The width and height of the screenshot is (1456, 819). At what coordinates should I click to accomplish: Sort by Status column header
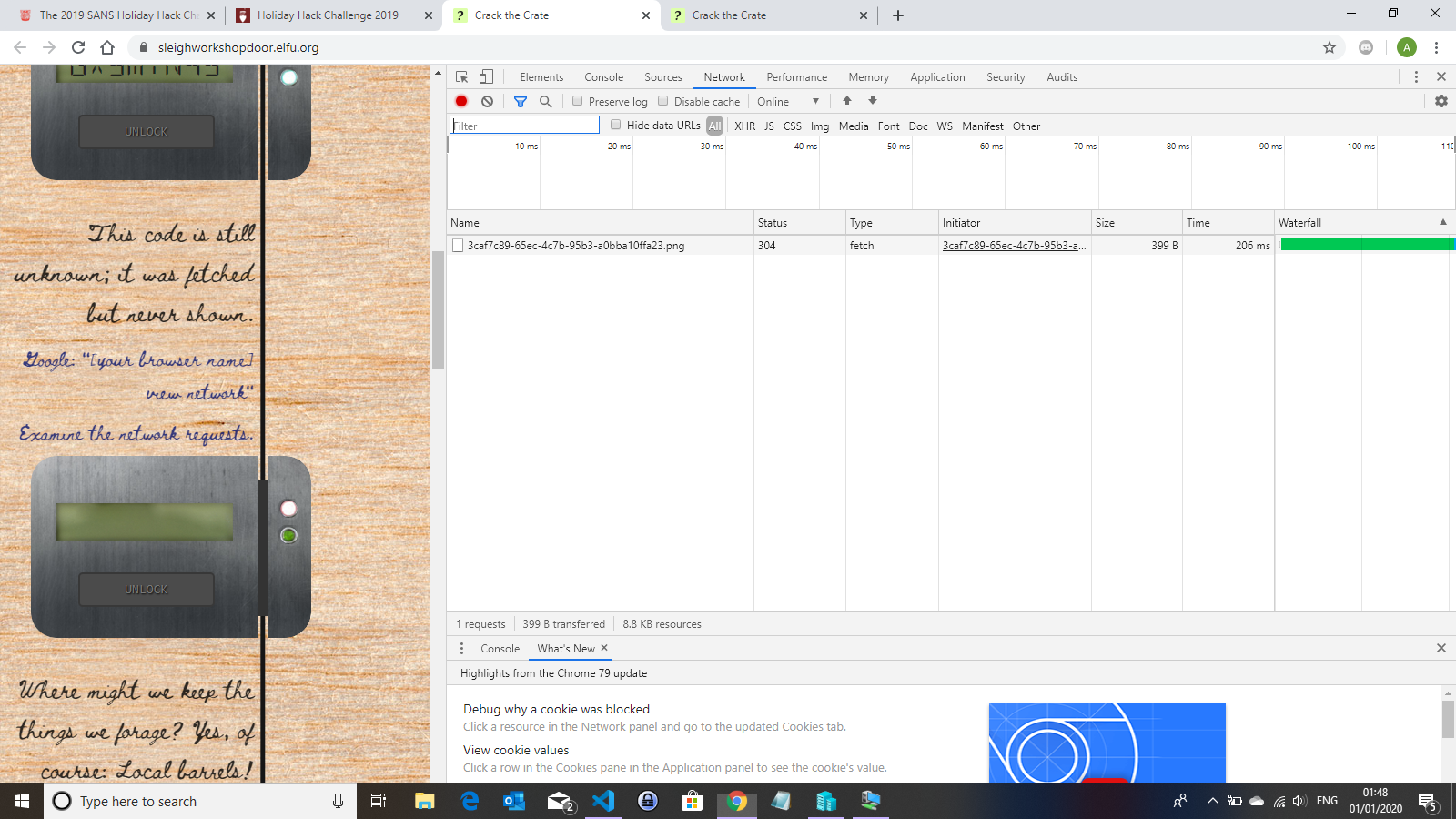click(800, 222)
